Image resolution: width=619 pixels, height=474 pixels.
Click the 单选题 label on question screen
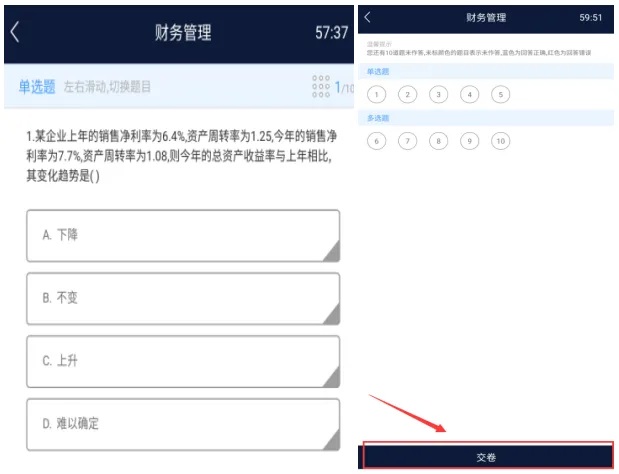(37, 87)
